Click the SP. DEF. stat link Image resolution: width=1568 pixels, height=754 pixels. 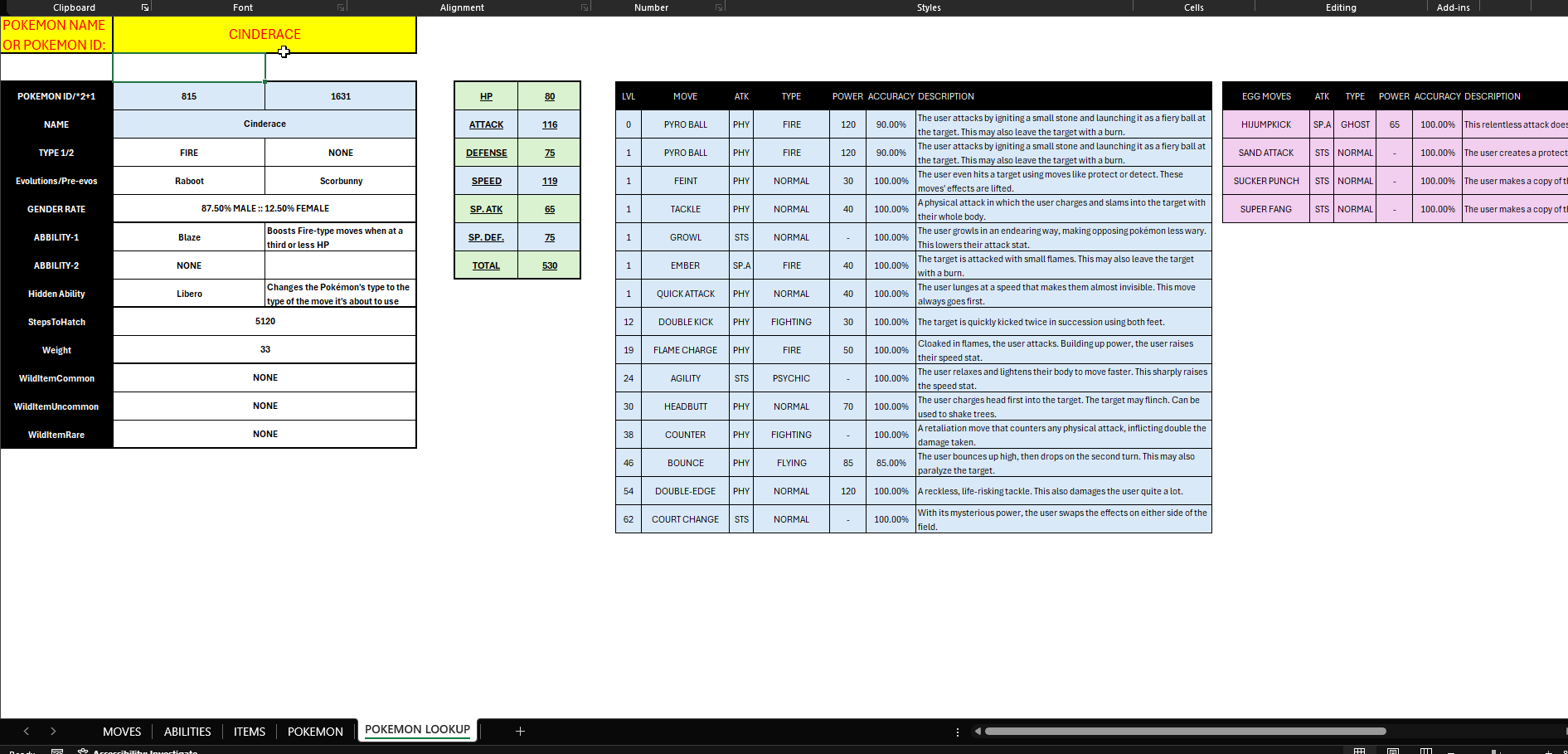pyautogui.click(x=486, y=237)
